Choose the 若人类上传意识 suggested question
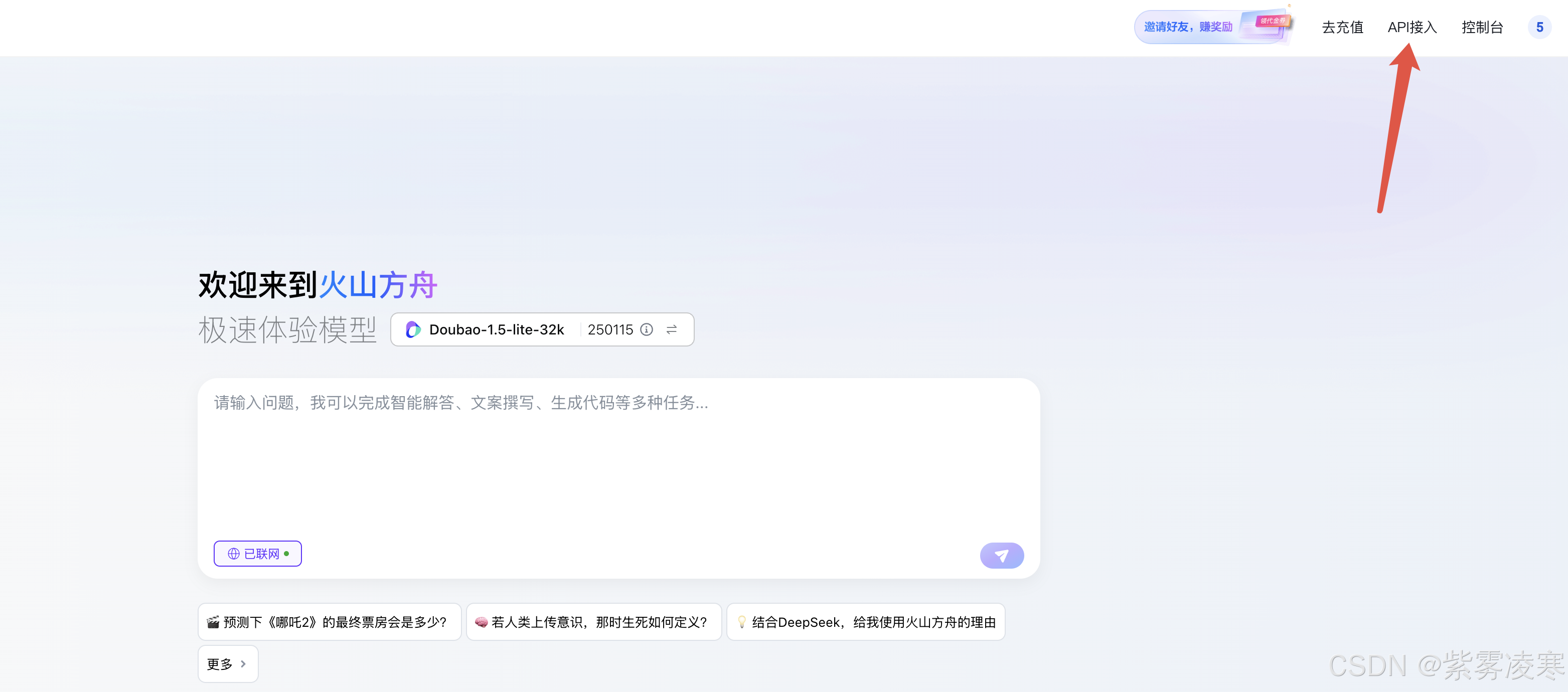Image resolution: width=1568 pixels, height=692 pixels. [x=598, y=622]
